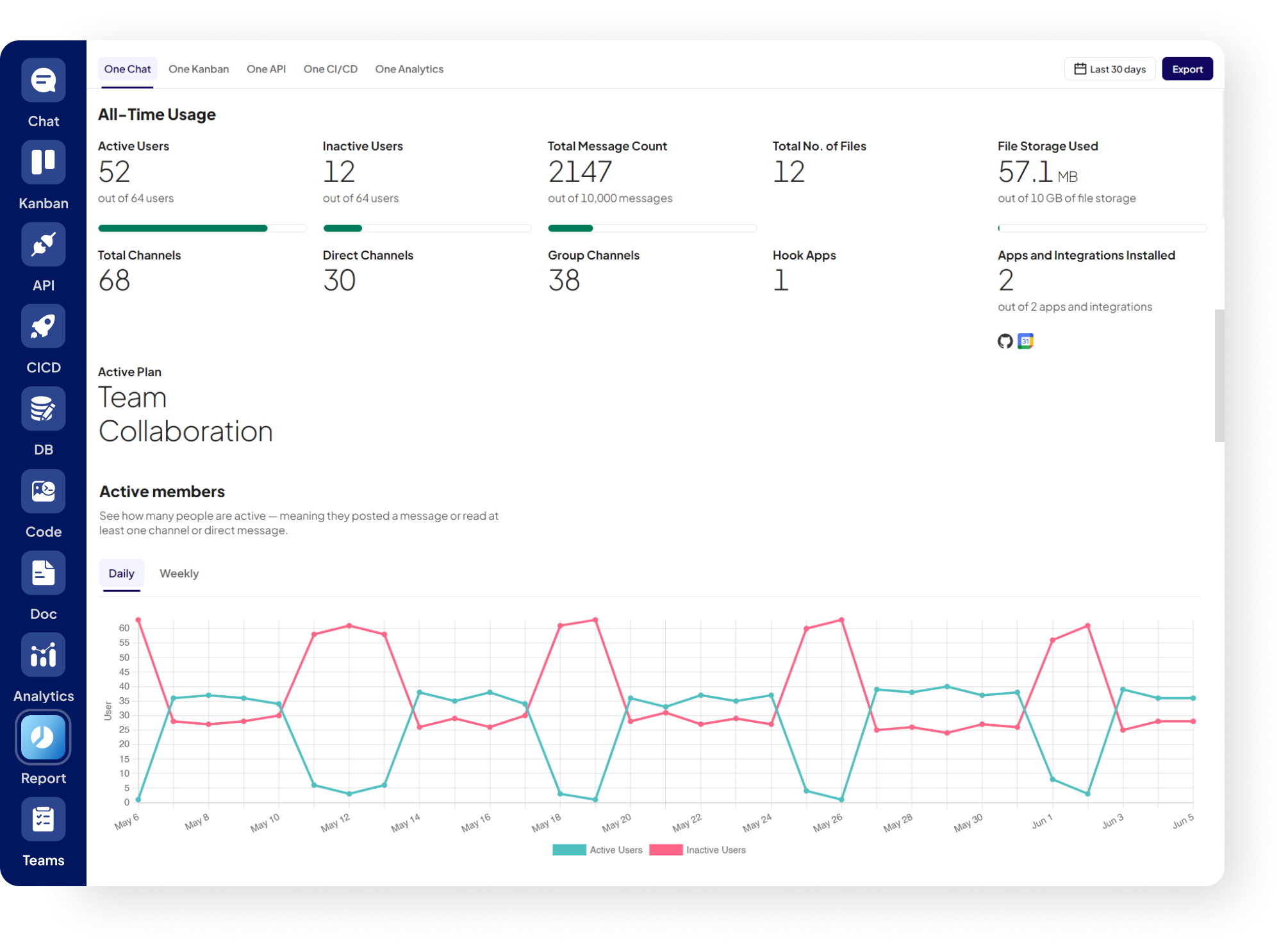
Task: Open the Doc document icon
Action: pos(43,574)
